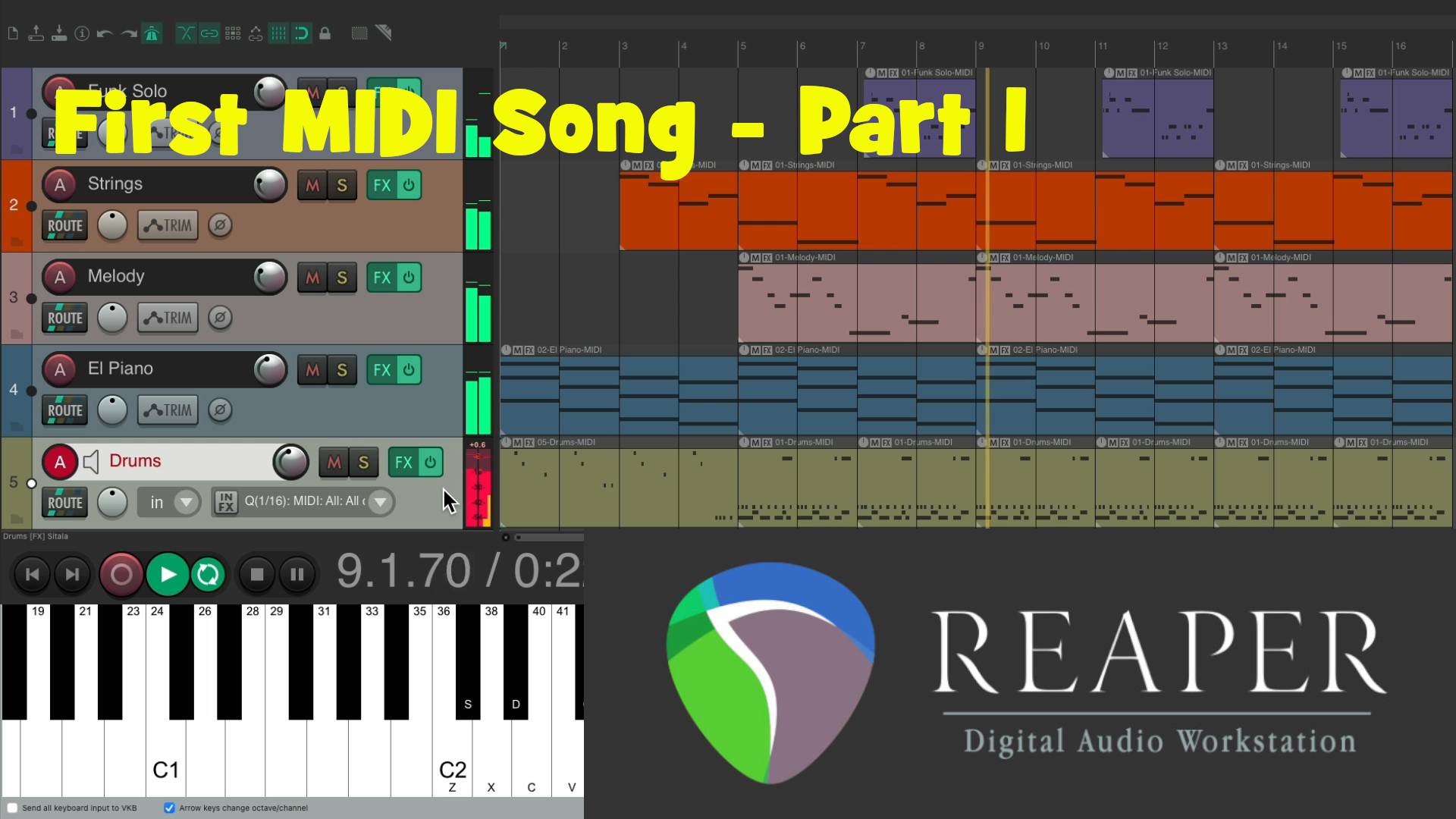Click TRIM envelope button on El Piano track
The width and height of the screenshot is (1456, 819).
(x=168, y=410)
